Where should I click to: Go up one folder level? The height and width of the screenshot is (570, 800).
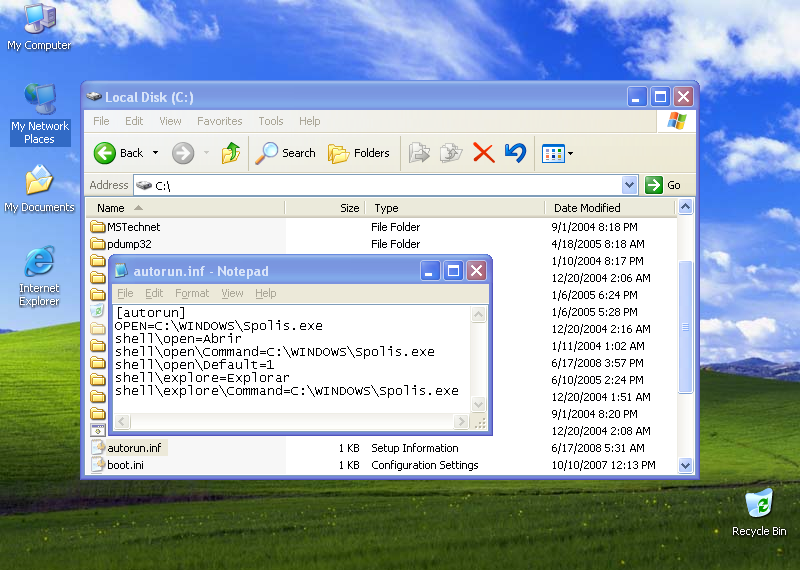[x=231, y=153]
